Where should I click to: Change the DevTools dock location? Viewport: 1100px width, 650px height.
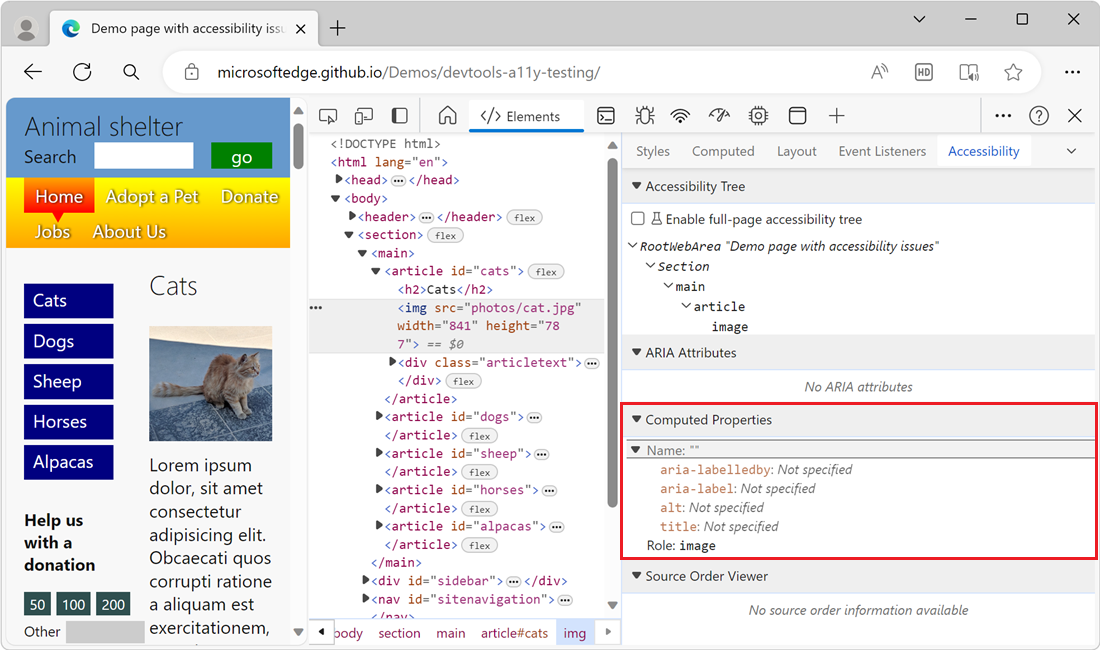pos(399,115)
